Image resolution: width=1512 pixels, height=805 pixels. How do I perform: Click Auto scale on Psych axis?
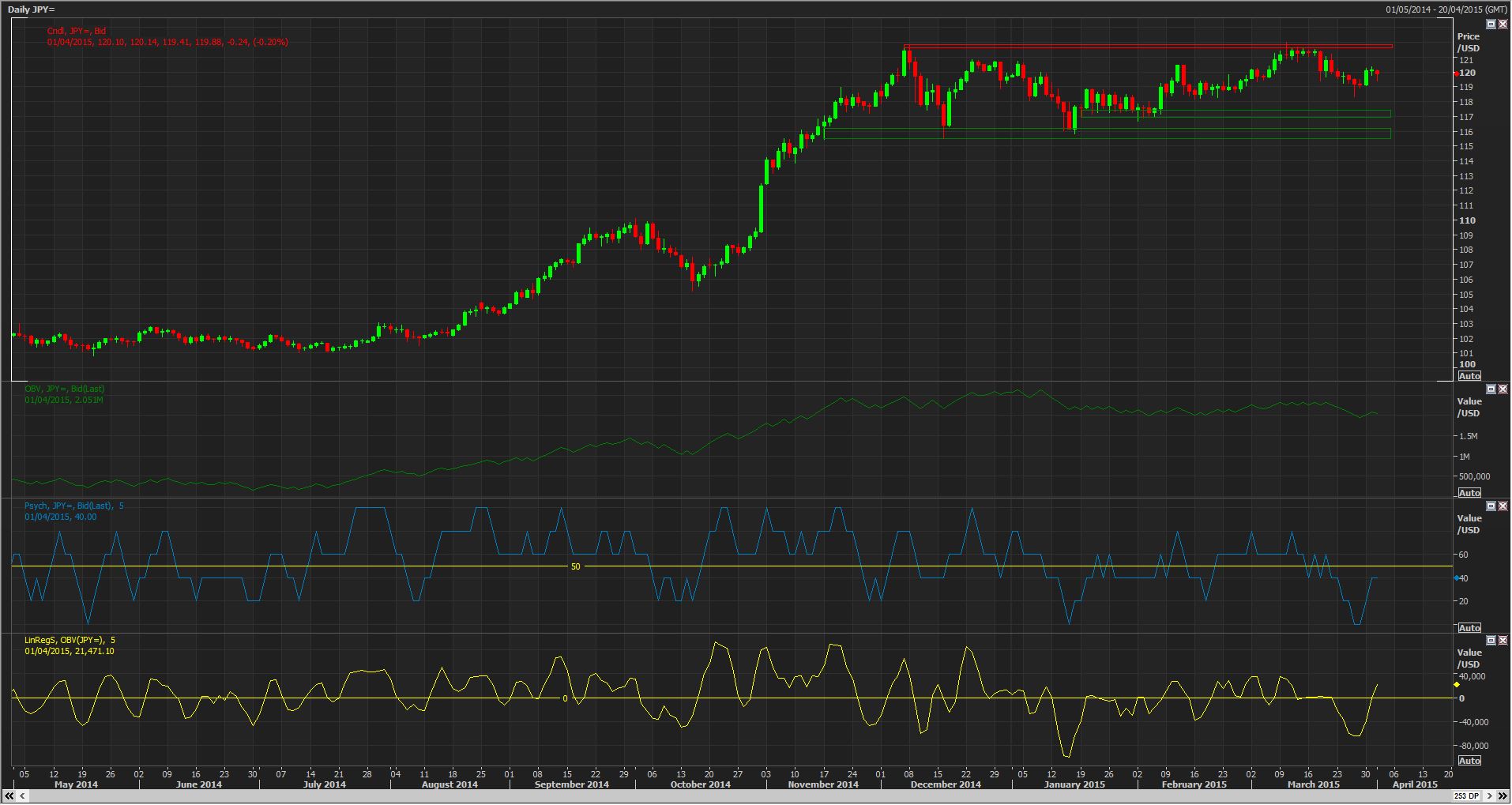pos(1469,628)
